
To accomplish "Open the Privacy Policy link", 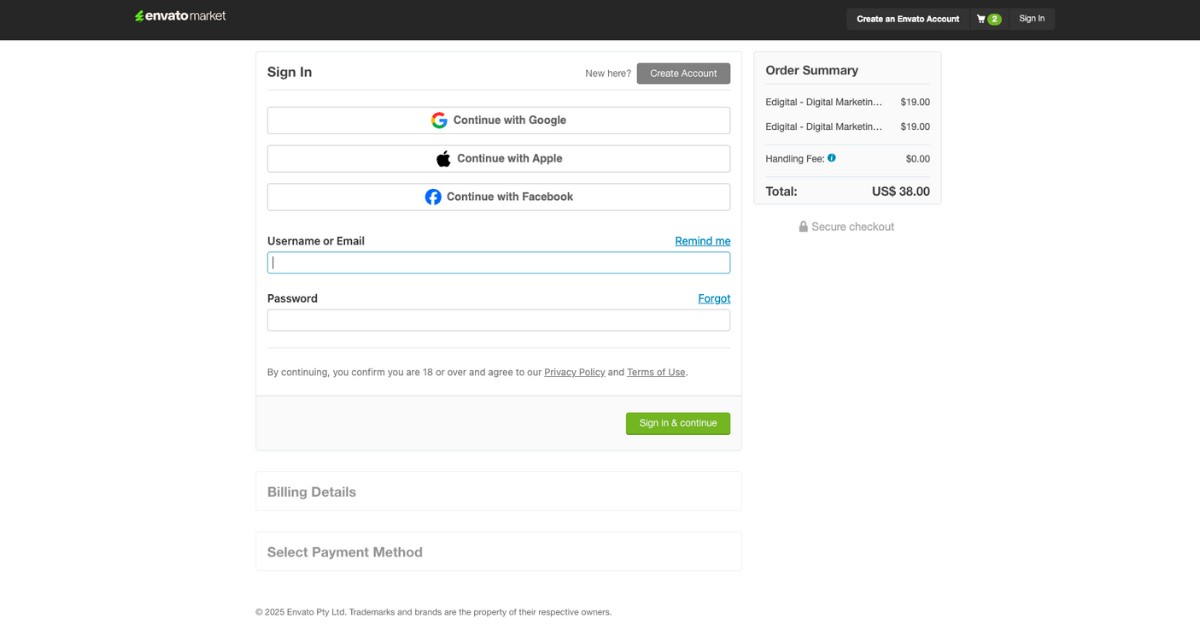I will pyautogui.click(x=574, y=372).
